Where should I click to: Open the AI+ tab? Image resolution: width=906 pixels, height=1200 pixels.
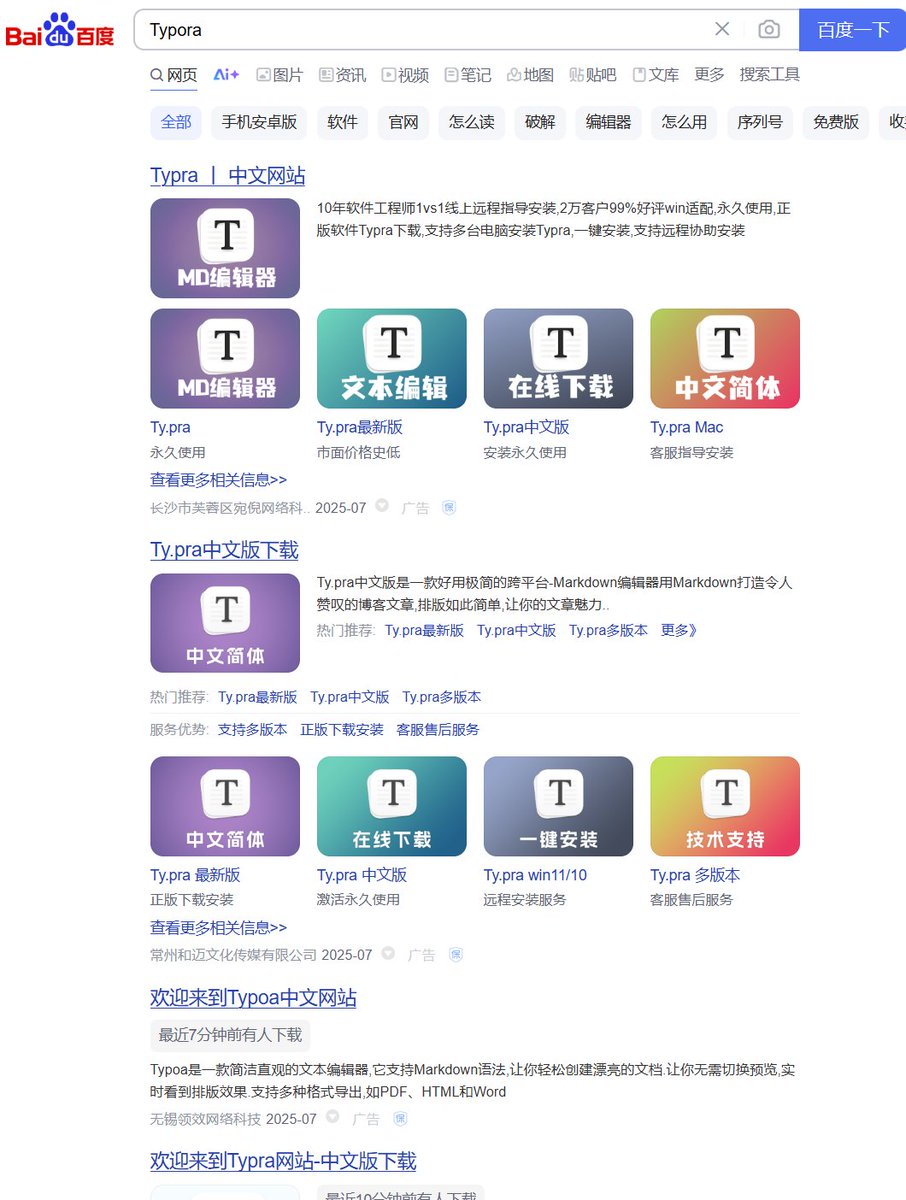(x=226, y=74)
